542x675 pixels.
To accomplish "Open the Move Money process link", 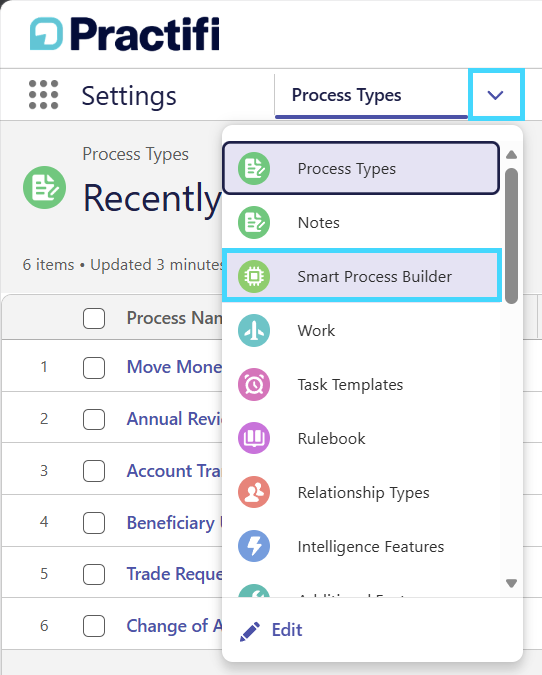I will (x=174, y=367).
